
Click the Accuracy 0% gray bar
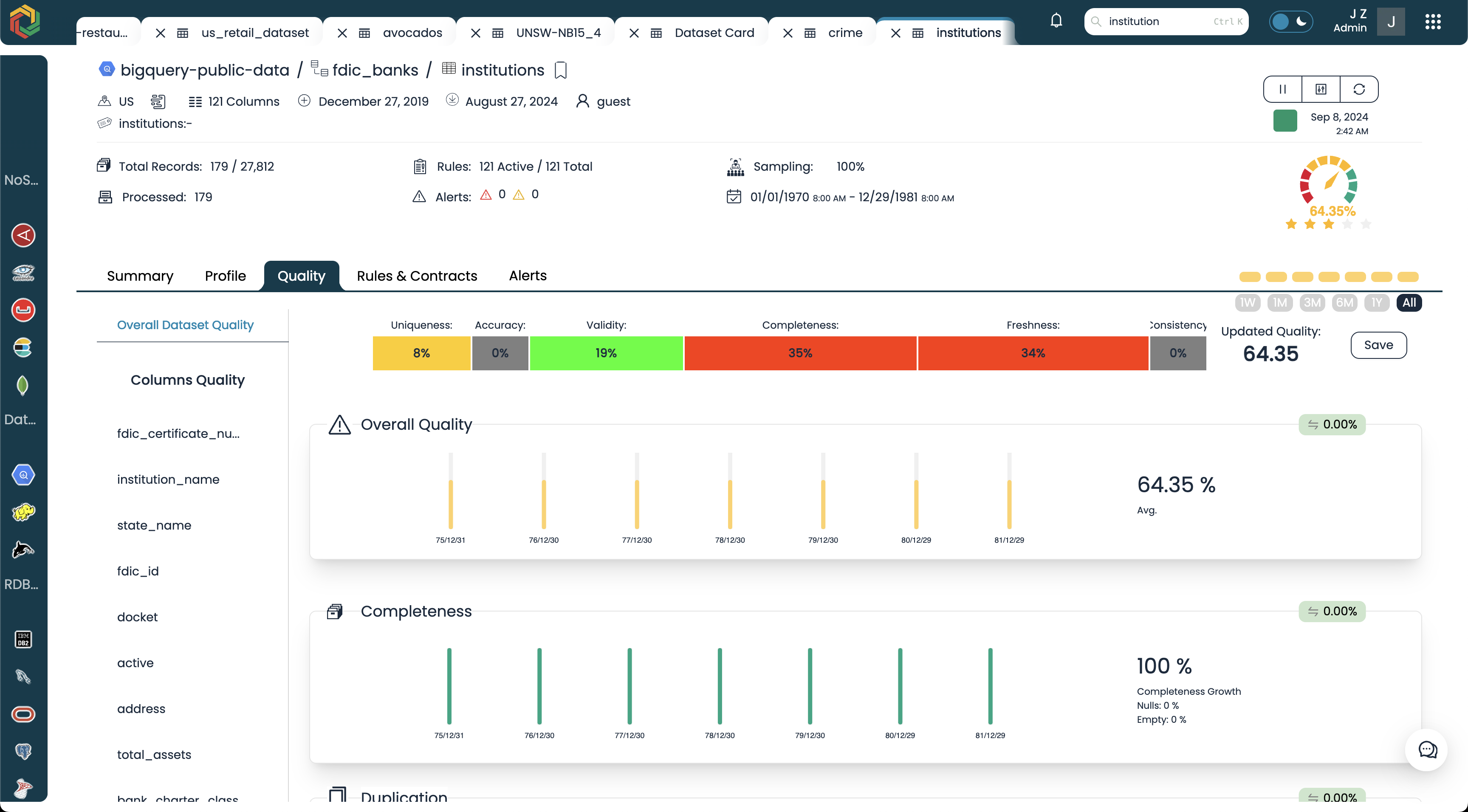500,353
